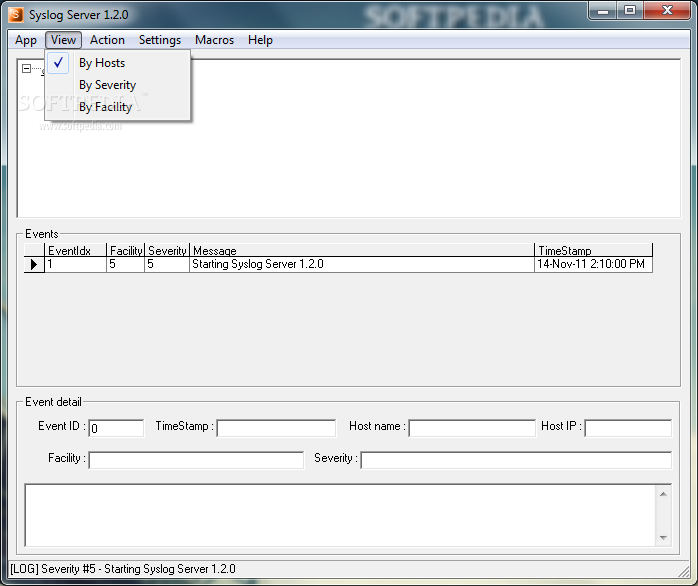The image size is (698, 586).
Task: Open the App menu
Action: point(25,40)
